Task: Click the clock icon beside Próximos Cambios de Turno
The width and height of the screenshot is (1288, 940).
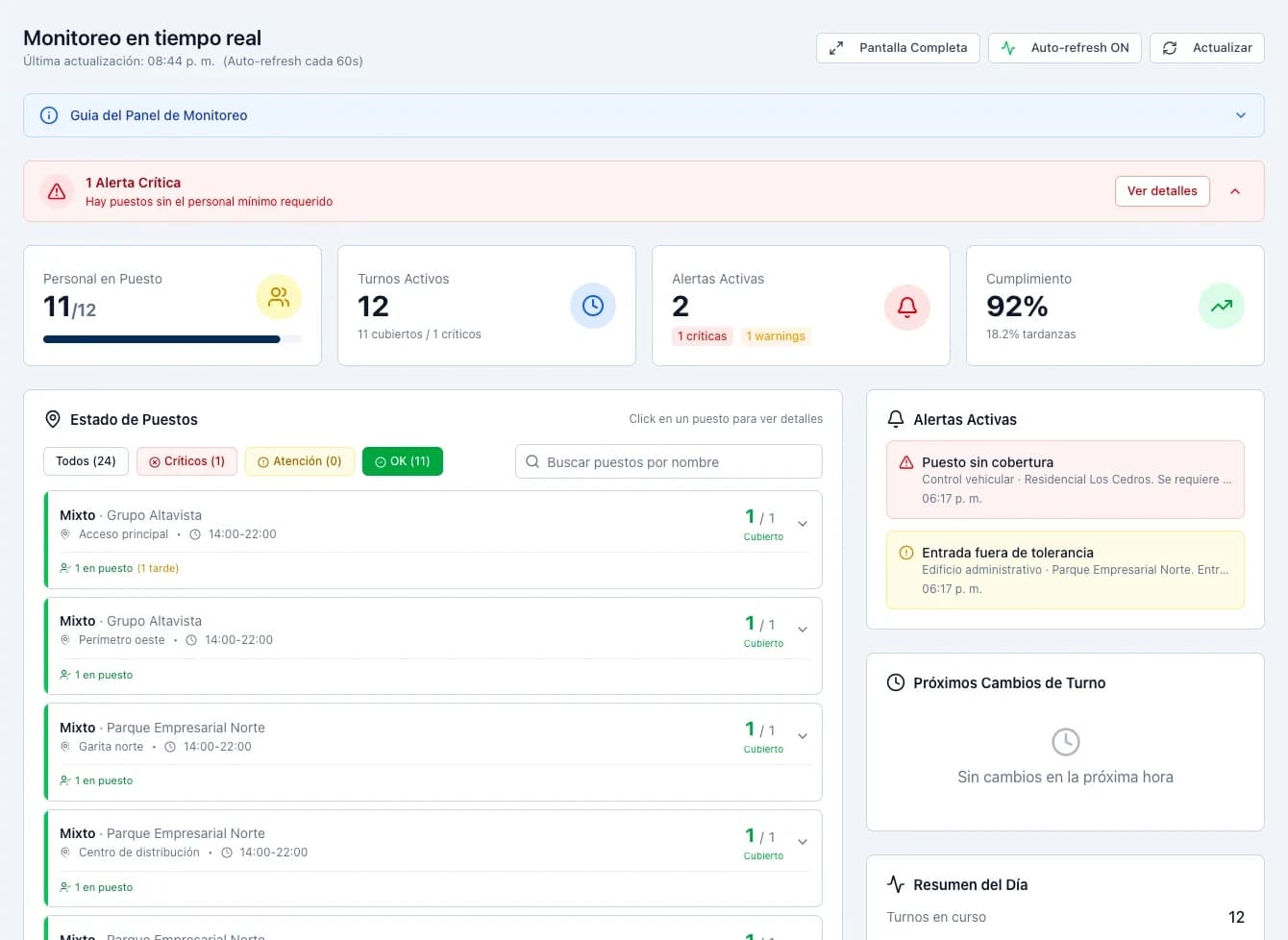Action: 896,682
